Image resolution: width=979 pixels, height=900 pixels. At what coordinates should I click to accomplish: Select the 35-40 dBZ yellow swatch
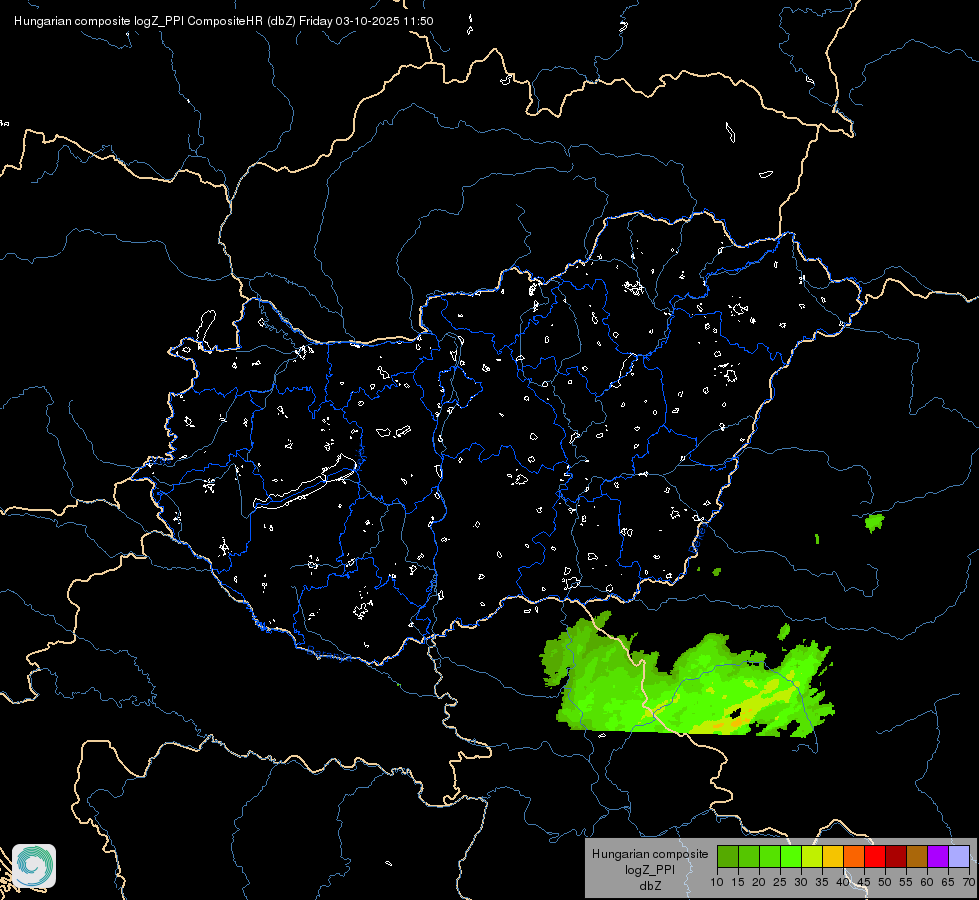833,856
